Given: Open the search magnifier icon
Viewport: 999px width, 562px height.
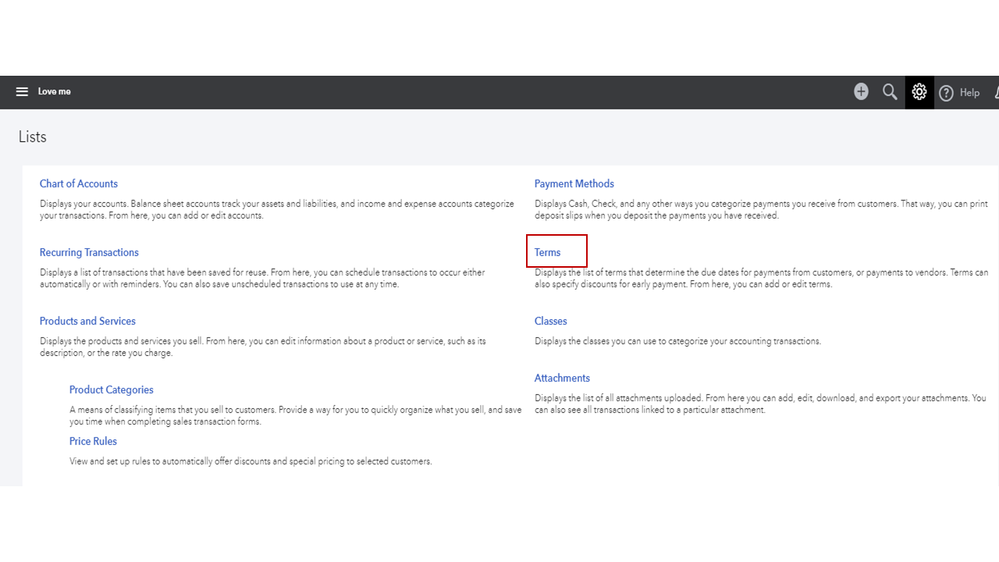Looking at the screenshot, I should [x=889, y=92].
